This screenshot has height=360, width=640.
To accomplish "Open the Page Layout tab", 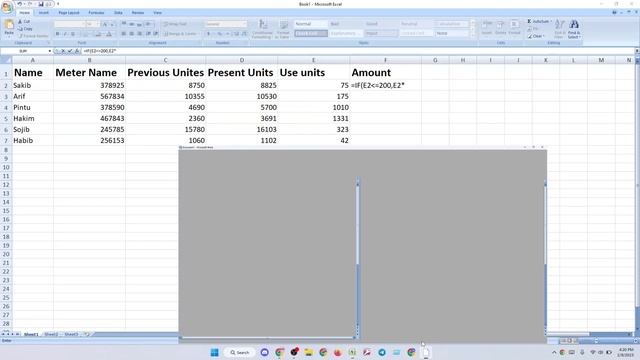I will 69,13.
